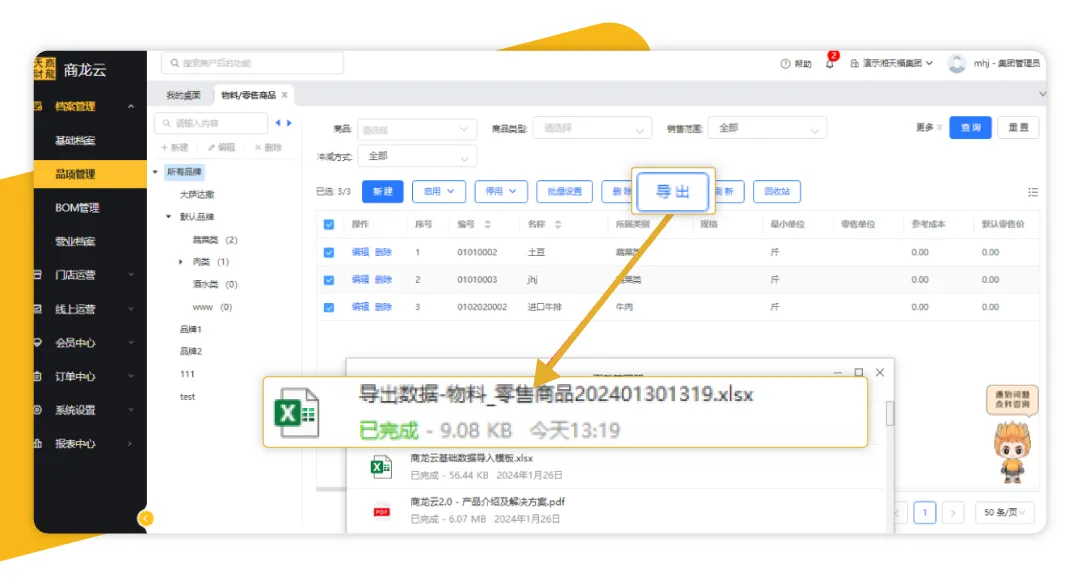Click the mhj user avatar icon

point(957,63)
